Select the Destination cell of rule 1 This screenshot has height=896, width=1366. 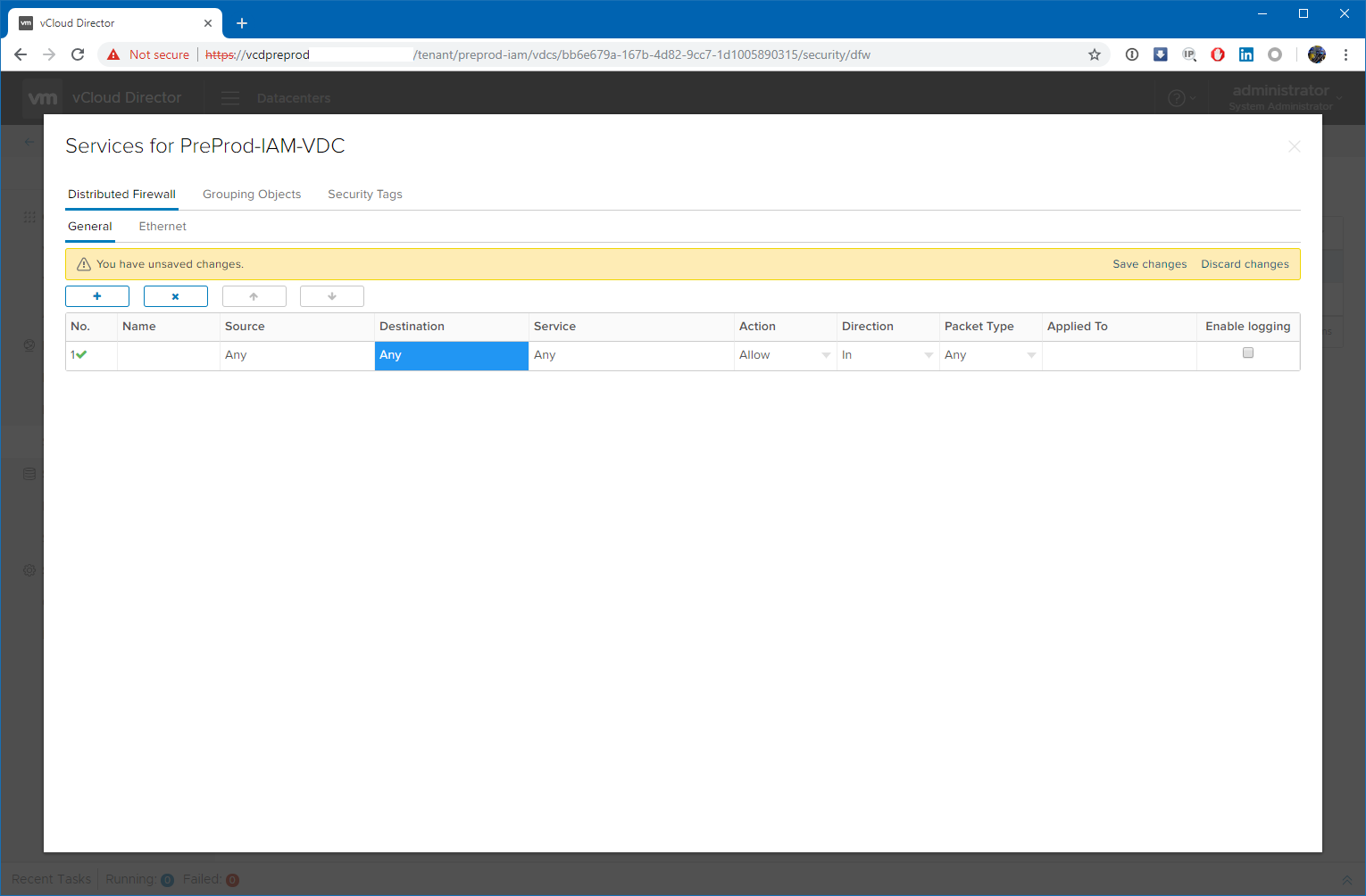[x=451, y=355]
